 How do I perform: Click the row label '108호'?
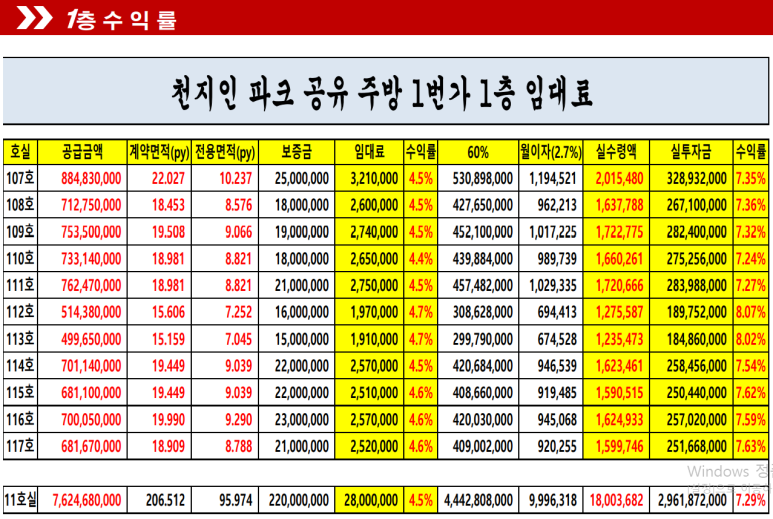[x=20, y=205]
